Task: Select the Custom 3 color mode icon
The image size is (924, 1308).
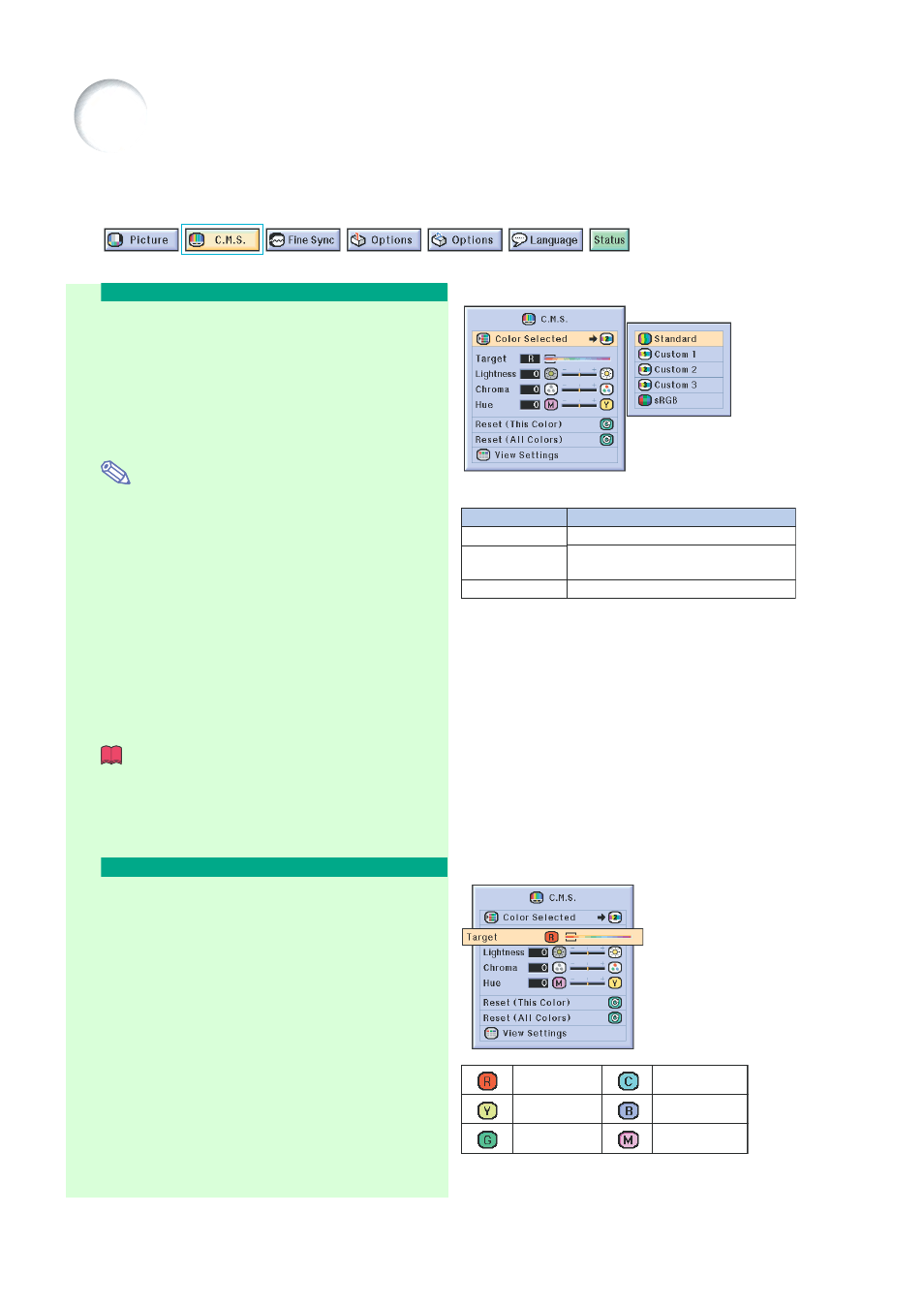Action: click(x=644, y=386)
